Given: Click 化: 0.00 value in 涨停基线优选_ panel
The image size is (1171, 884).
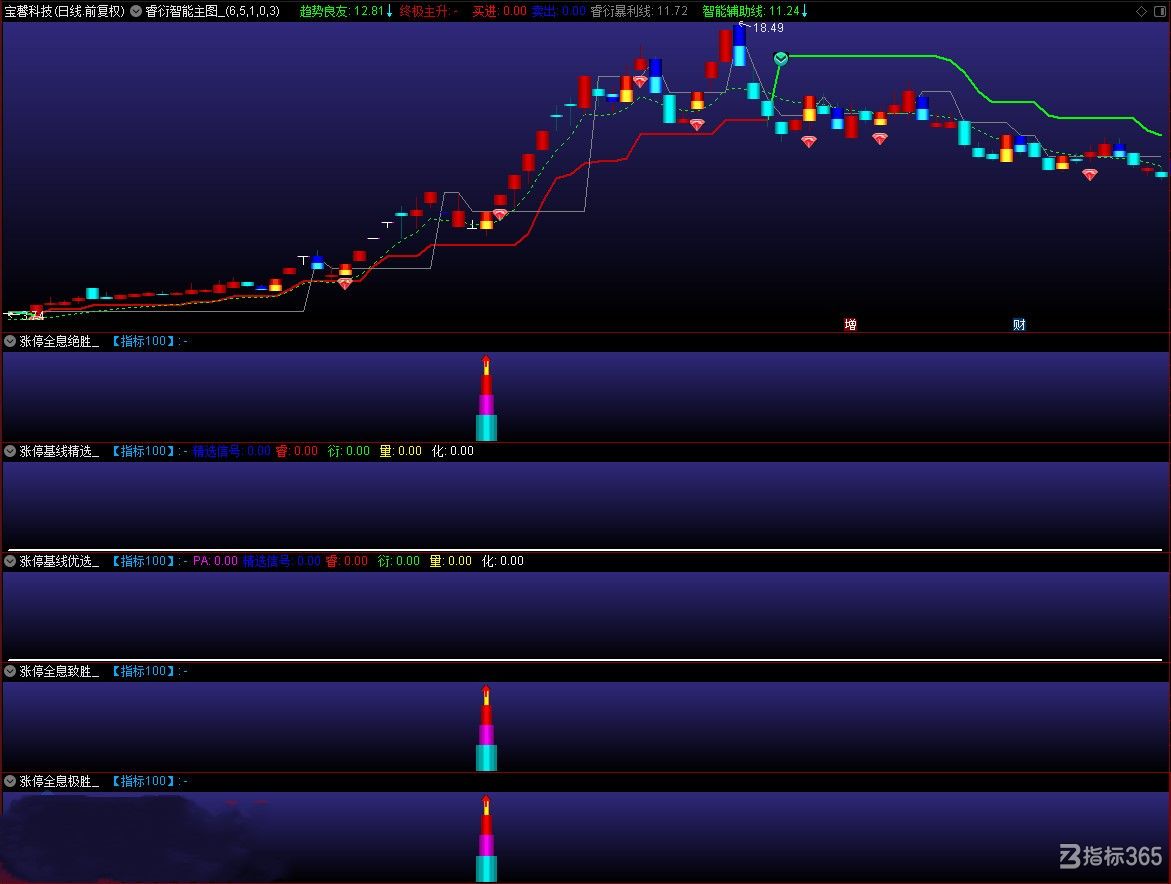Looking at the screenshot, I should [503, 561].
